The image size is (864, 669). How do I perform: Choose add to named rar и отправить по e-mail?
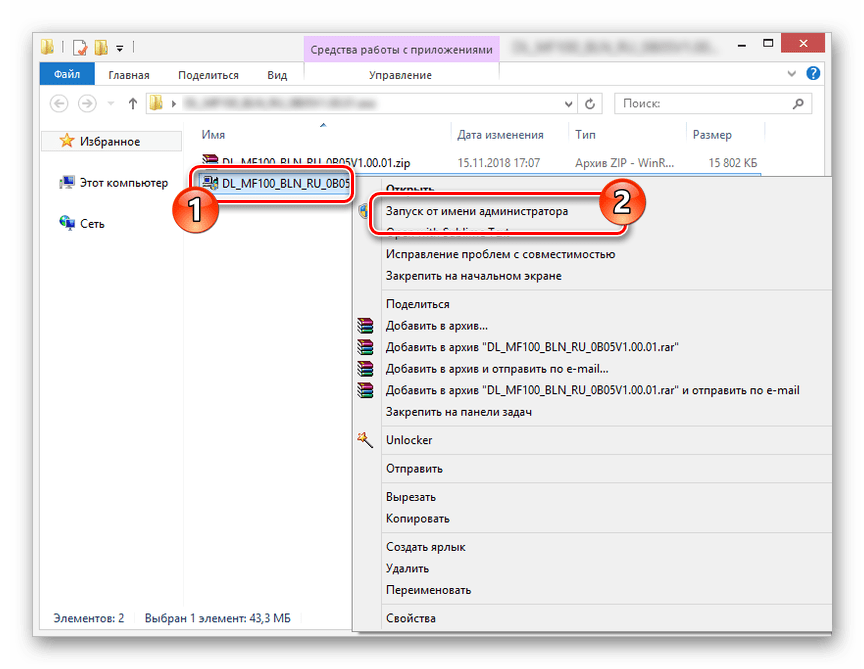point(592,390)
